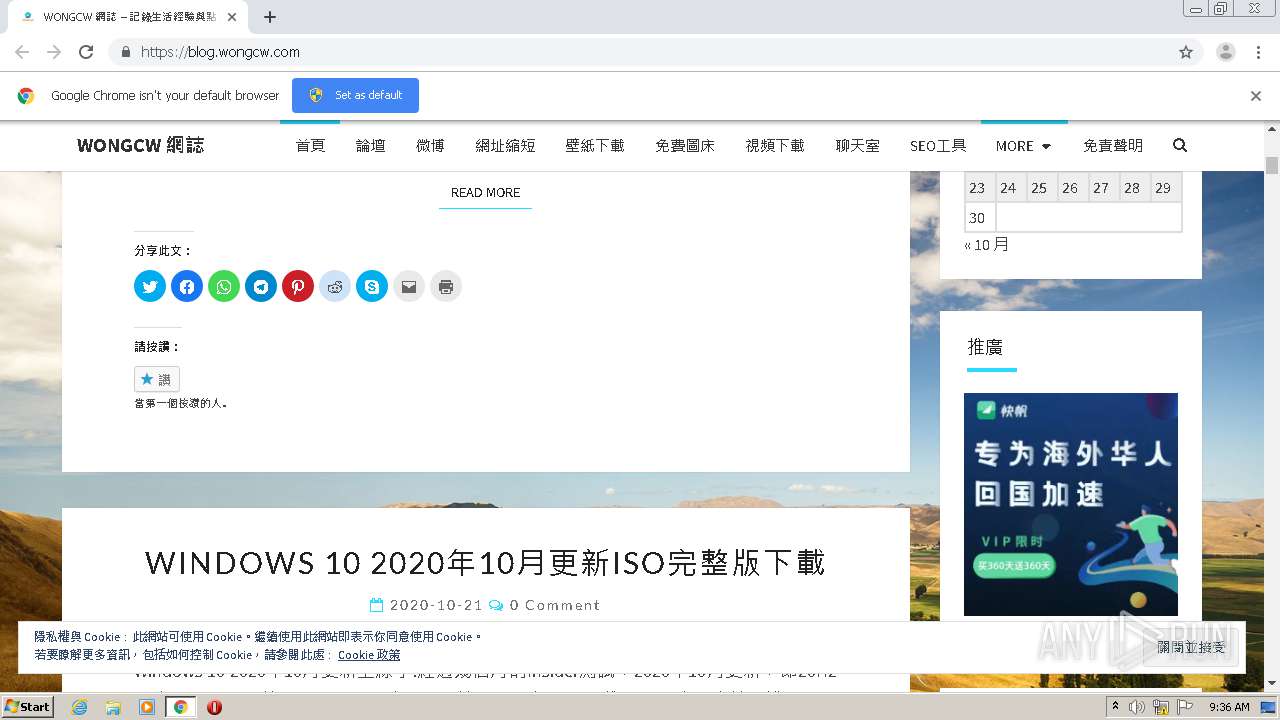Open Chrome profile avatar icon
1280x720 pixels.
coord(1226,52)
